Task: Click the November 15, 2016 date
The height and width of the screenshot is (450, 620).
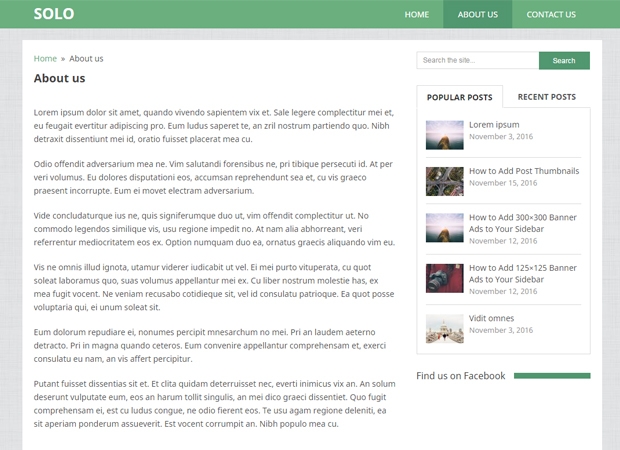Action: [503, 183]
